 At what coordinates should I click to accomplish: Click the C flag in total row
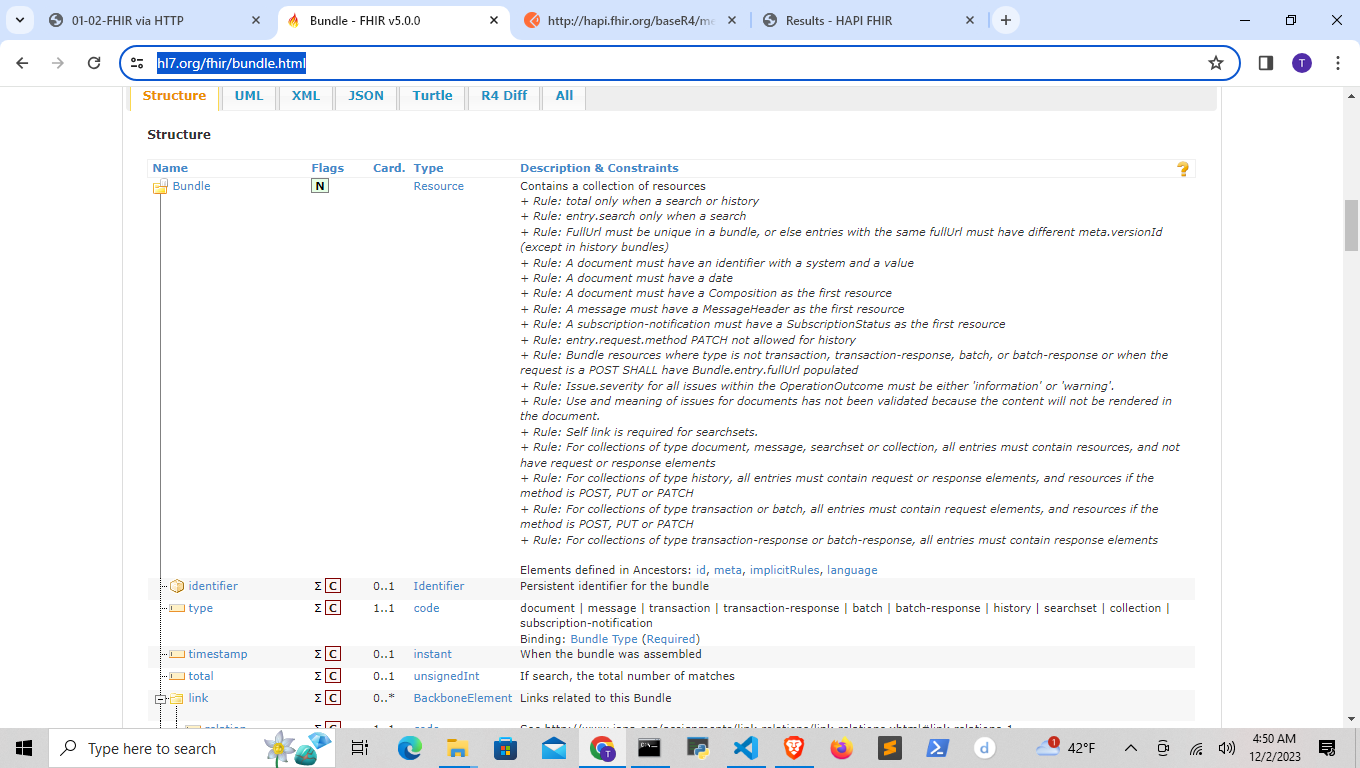click(x=333, y=676)
